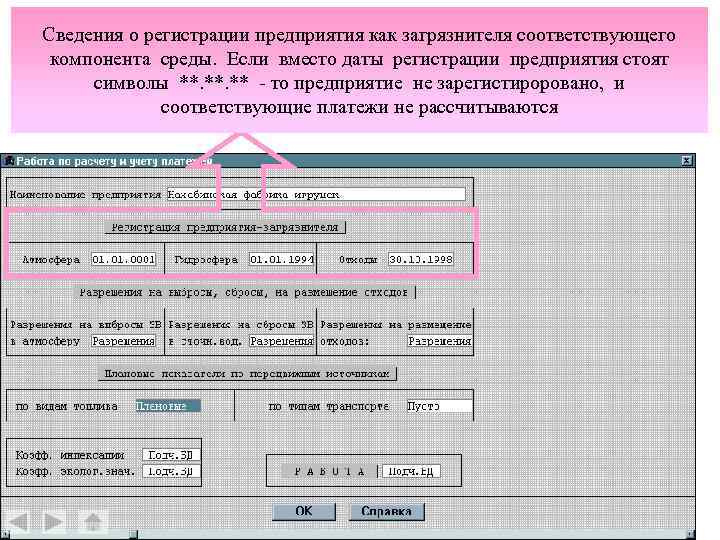Select the highlighted Плановые fuel types field

pyautogui.click(x=168, y=406)
